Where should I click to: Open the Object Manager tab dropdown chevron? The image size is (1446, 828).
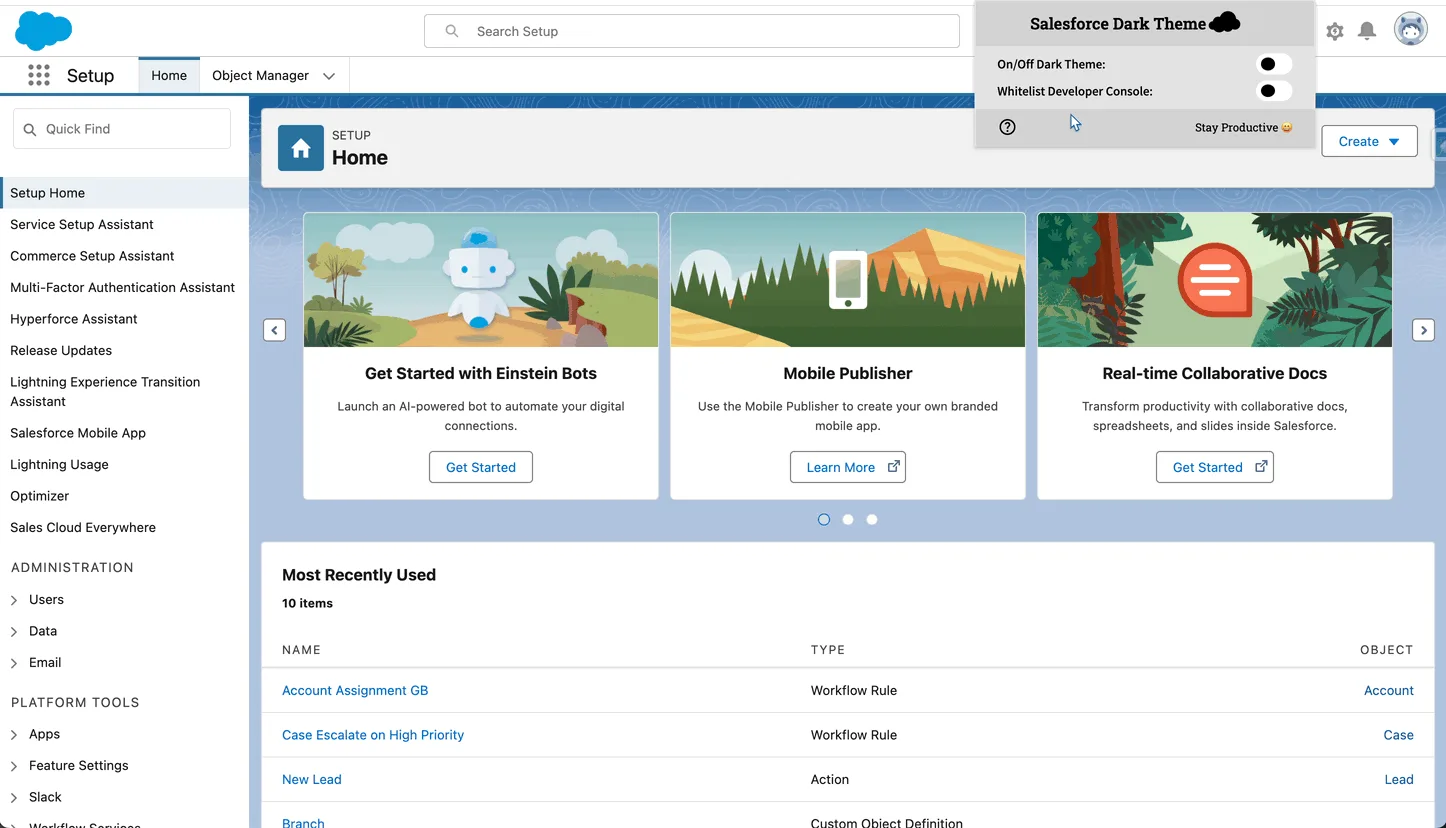pos(328,76)
